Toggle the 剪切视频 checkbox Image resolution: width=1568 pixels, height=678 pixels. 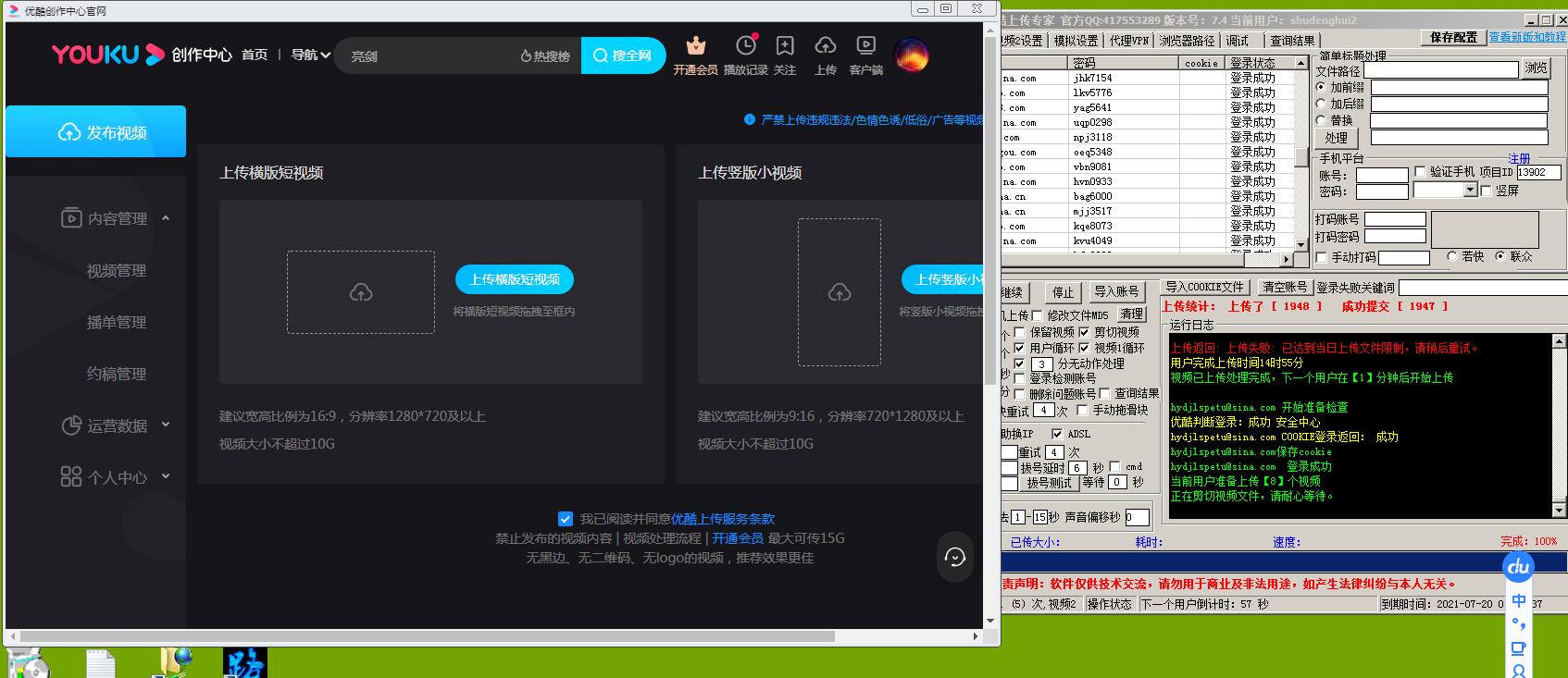tap(1084, 332)
